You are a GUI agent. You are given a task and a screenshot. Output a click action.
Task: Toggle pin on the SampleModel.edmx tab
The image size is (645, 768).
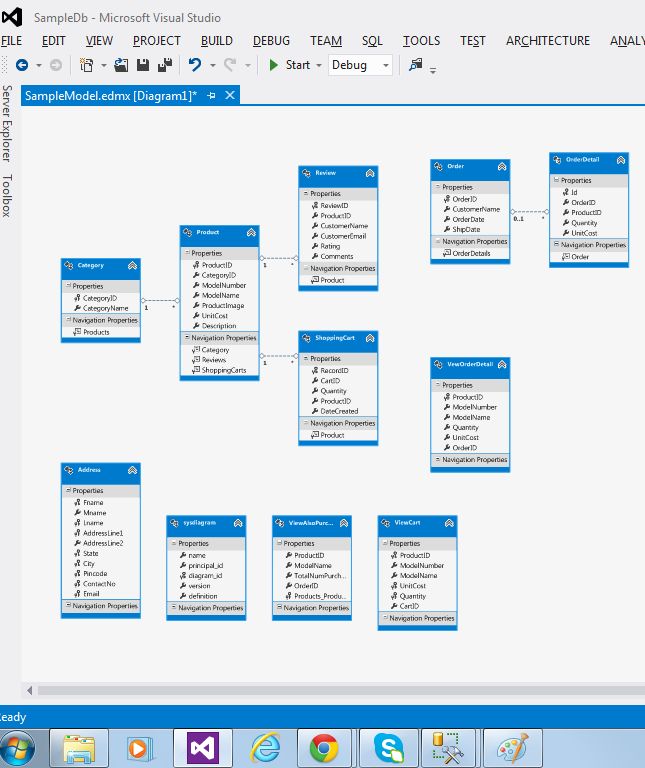tap(211, 96)
